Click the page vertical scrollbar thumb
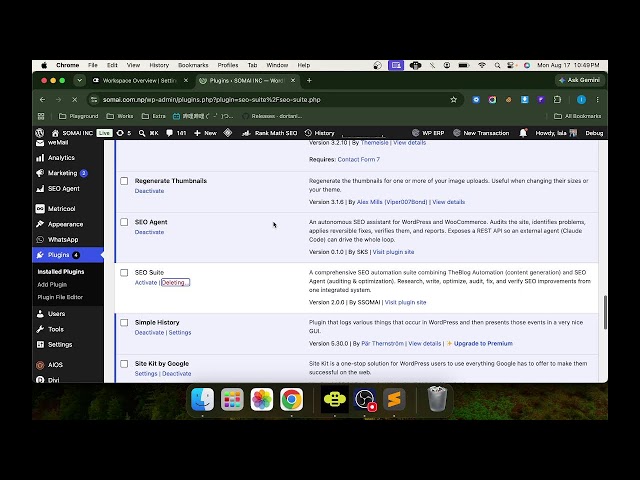 click(605, 312)
